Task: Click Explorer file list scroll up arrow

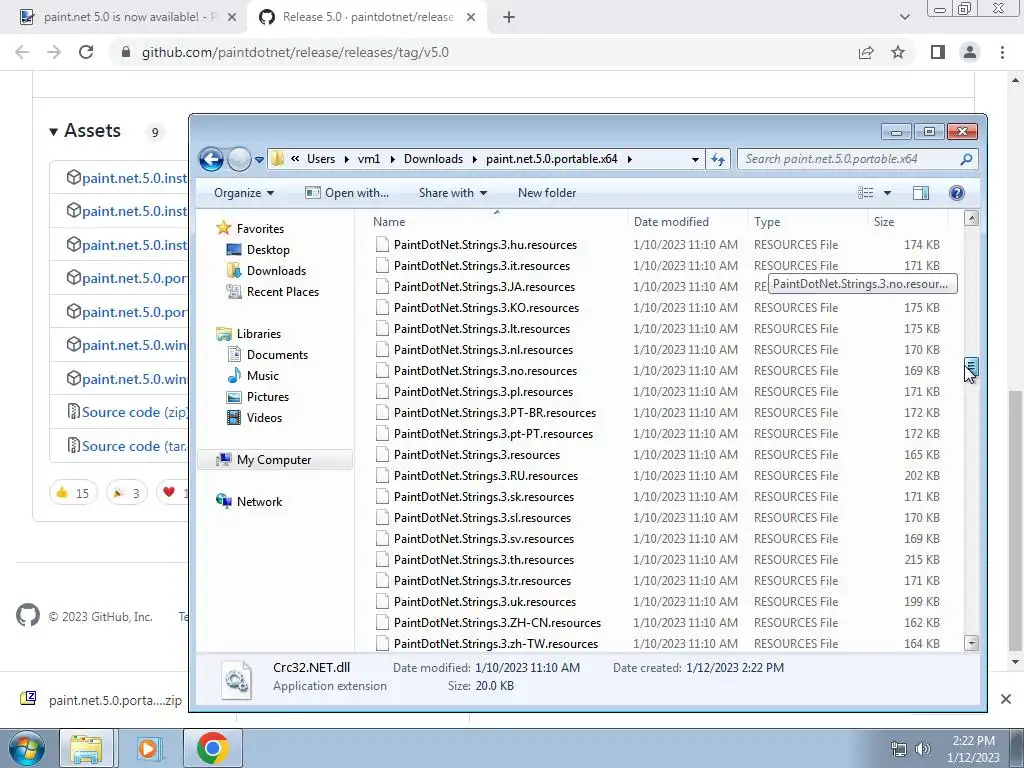Action: [971, 219]
